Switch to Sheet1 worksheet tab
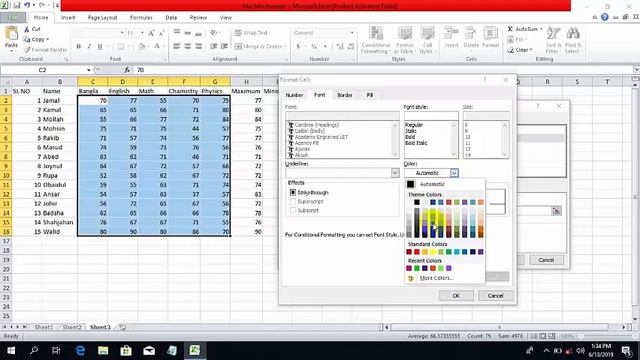This screenshot has height=360, width=640. click(x=44, y=327)
